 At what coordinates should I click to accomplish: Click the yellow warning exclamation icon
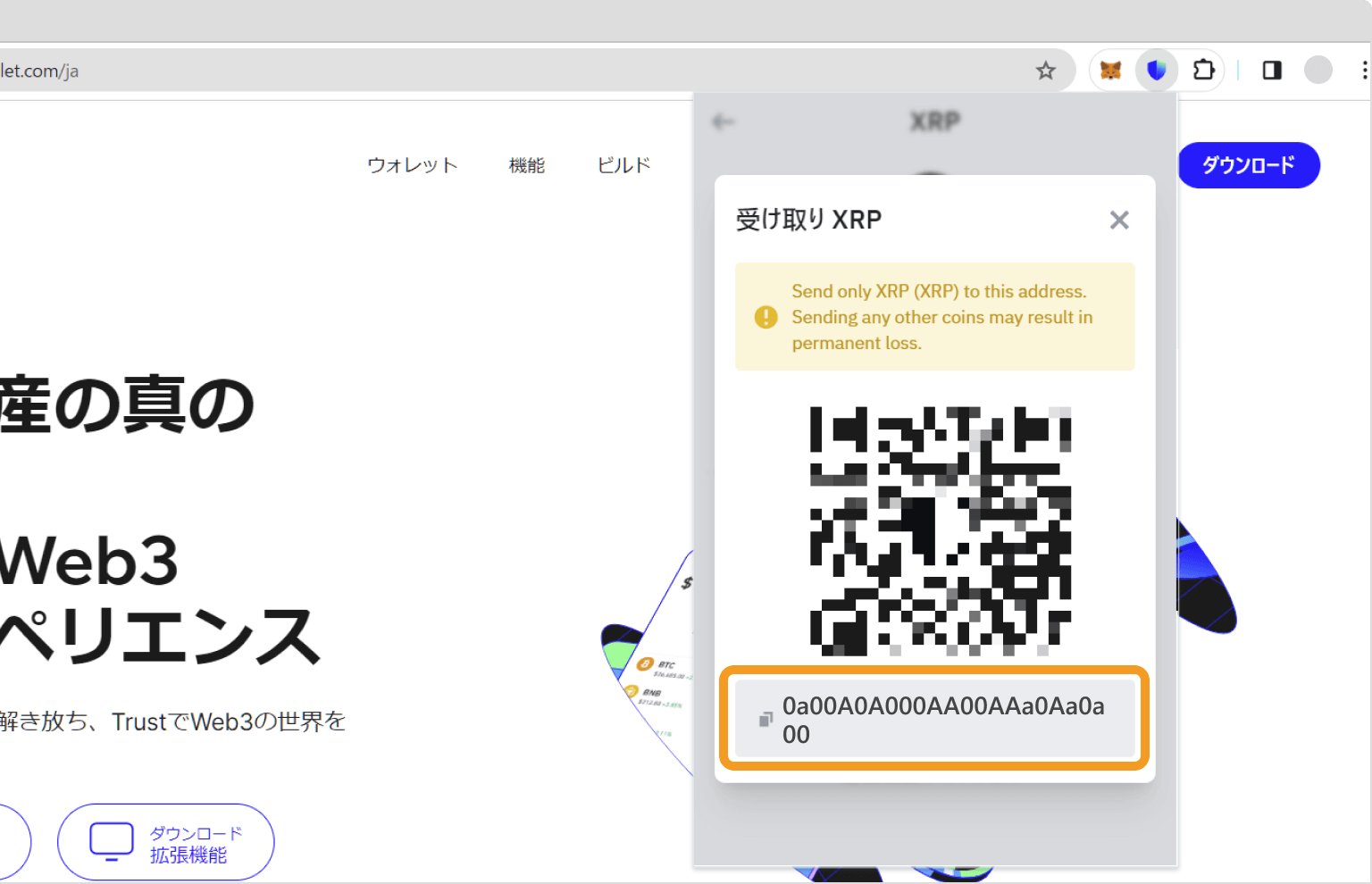[765, 317]
